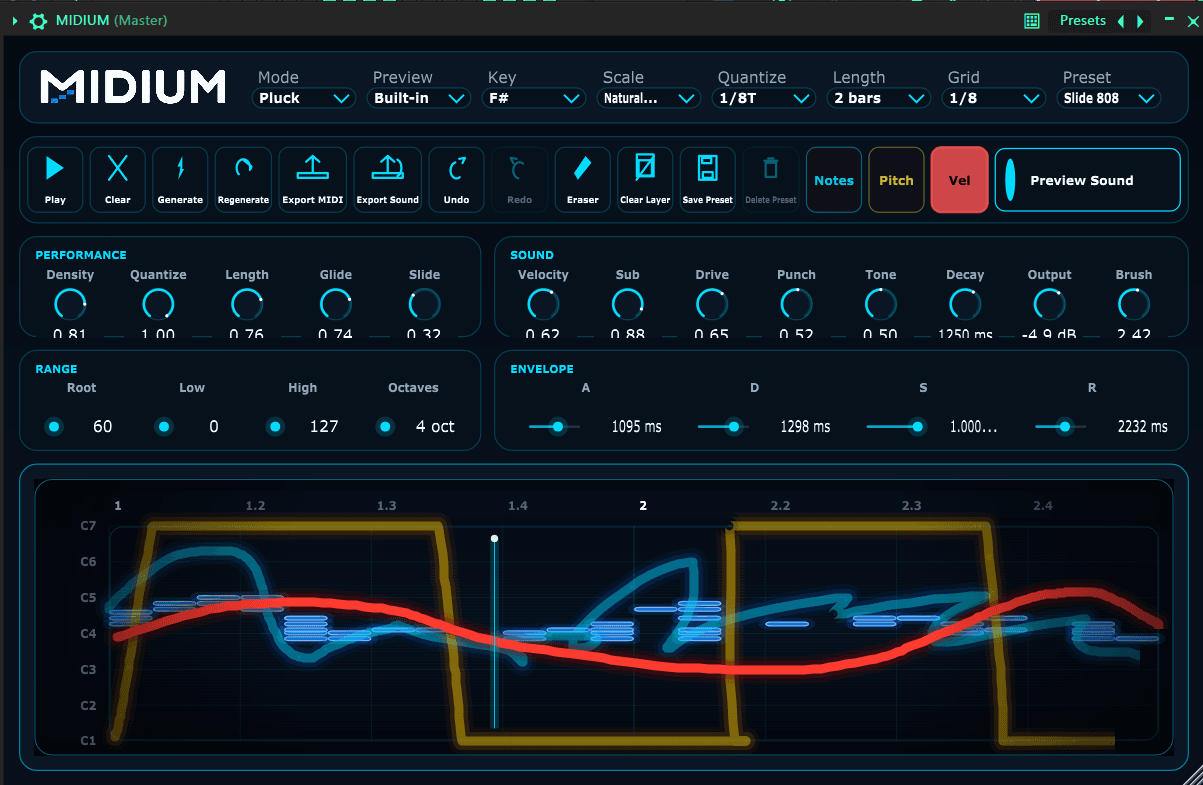Screen dimensions: 1203x785
Task: Open the Presets menu in title bar
Action: pyautogui.click(x=1083, y=20)
